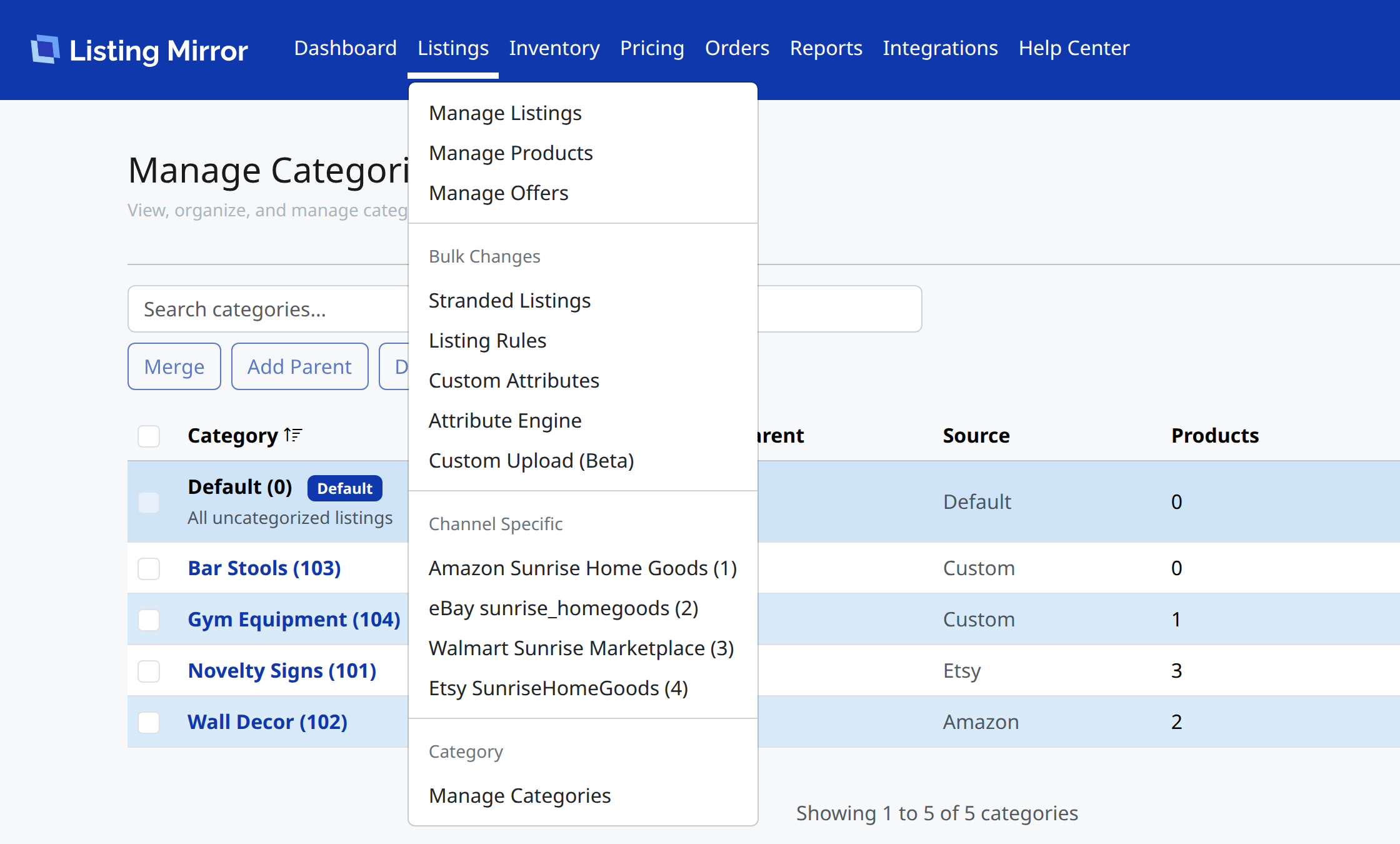Click products count 1 in Gym Equipment row

click(1176, 620)
